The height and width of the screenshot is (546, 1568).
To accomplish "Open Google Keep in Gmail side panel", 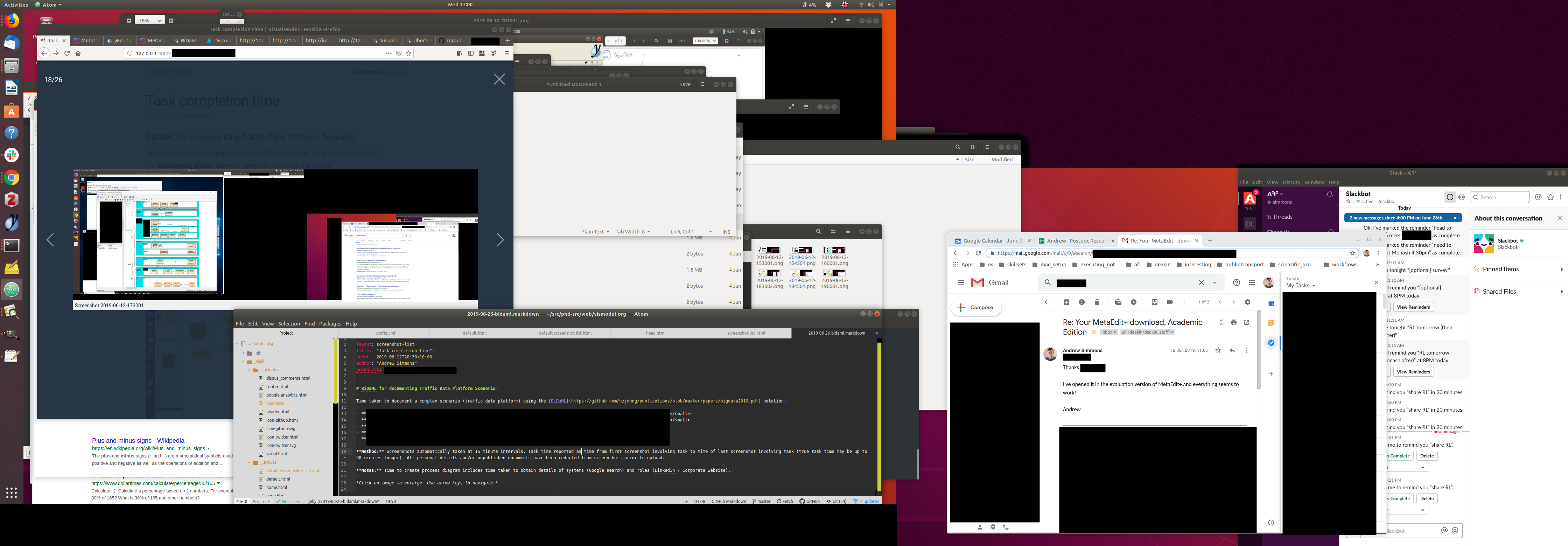I will point(1271,323).
